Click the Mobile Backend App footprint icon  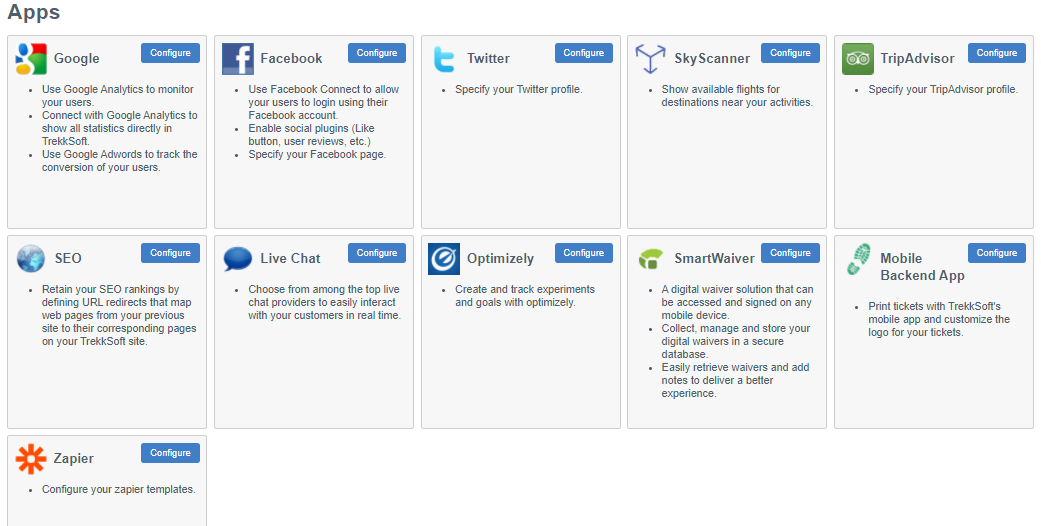(x=858, y=258)
